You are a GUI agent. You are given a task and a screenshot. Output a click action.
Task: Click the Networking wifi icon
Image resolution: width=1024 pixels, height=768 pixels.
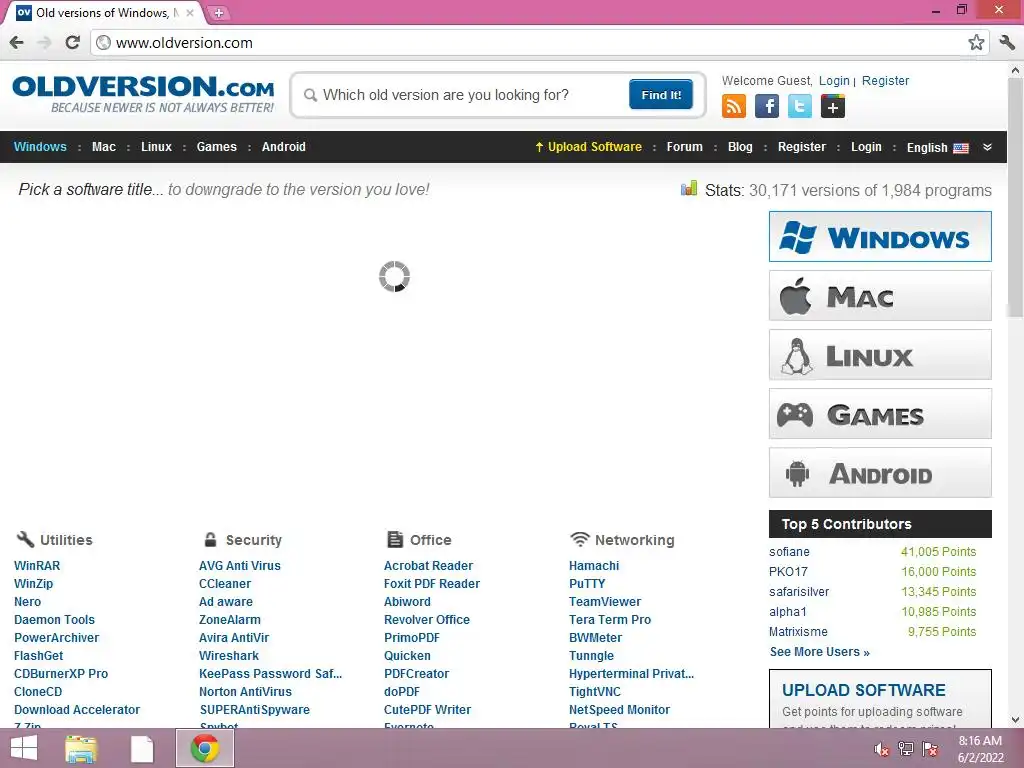[579, 539]
